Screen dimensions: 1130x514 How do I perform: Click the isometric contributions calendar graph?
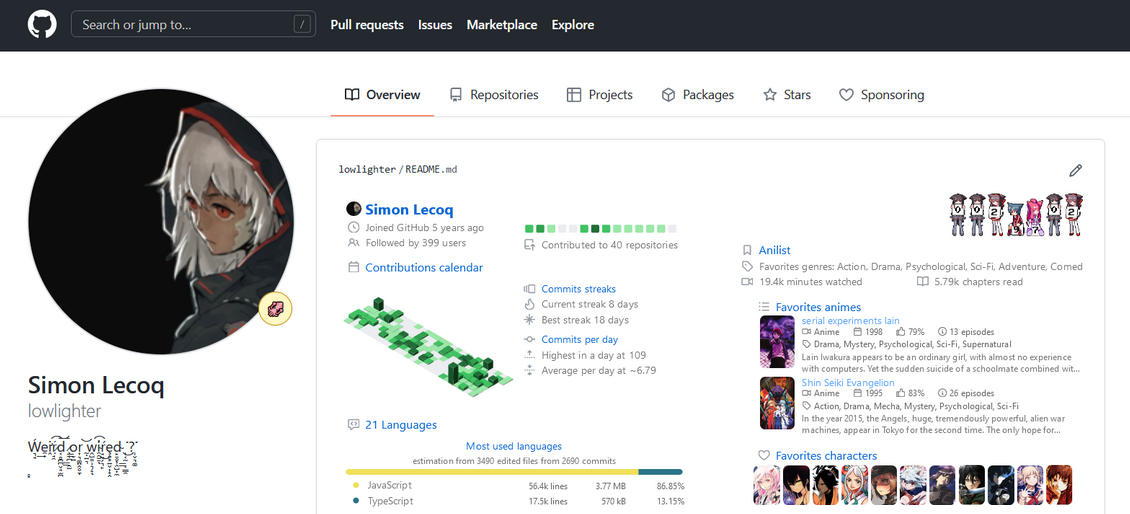pos(428,342)
